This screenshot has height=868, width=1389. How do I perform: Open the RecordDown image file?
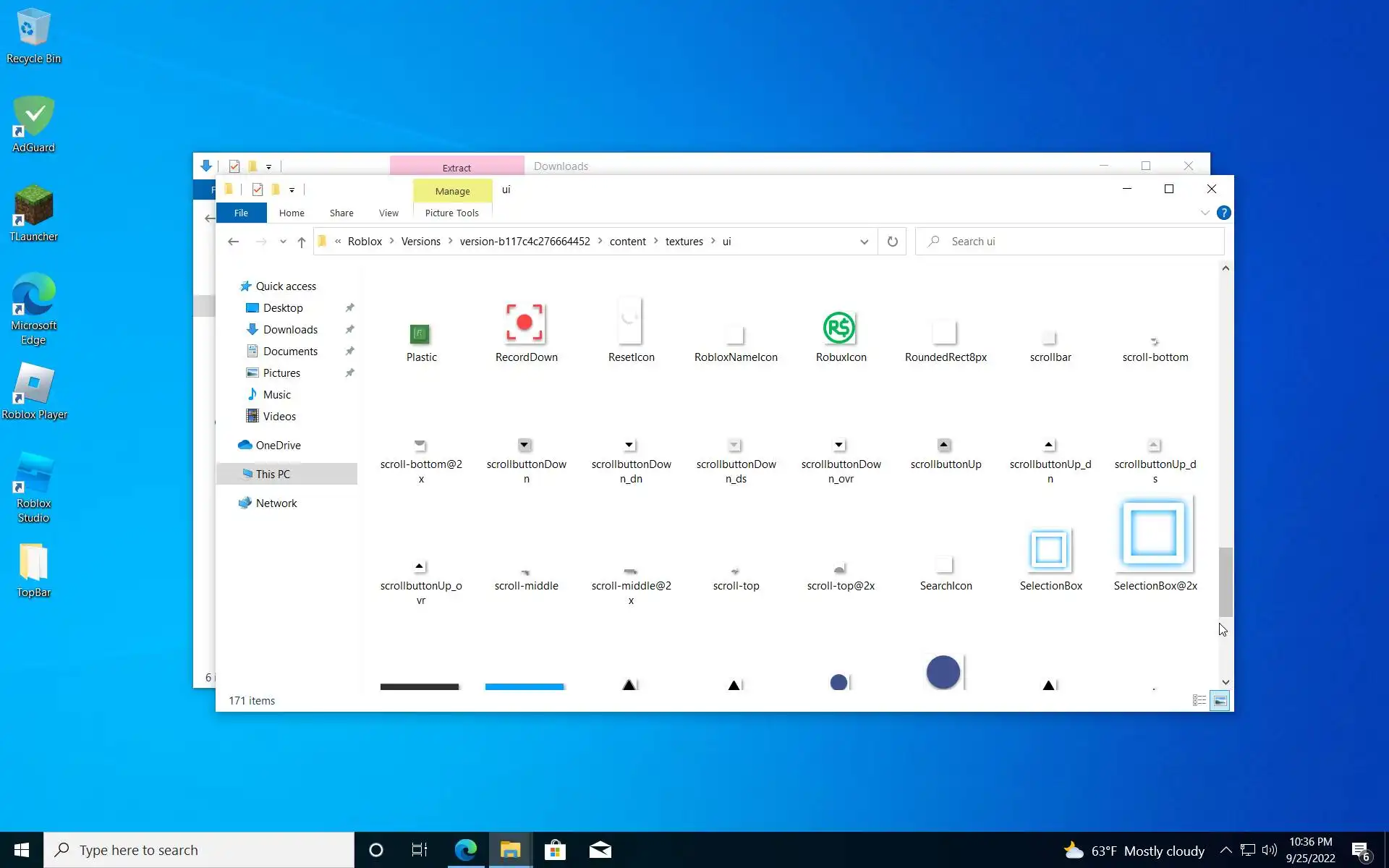[x=524, y=323]
